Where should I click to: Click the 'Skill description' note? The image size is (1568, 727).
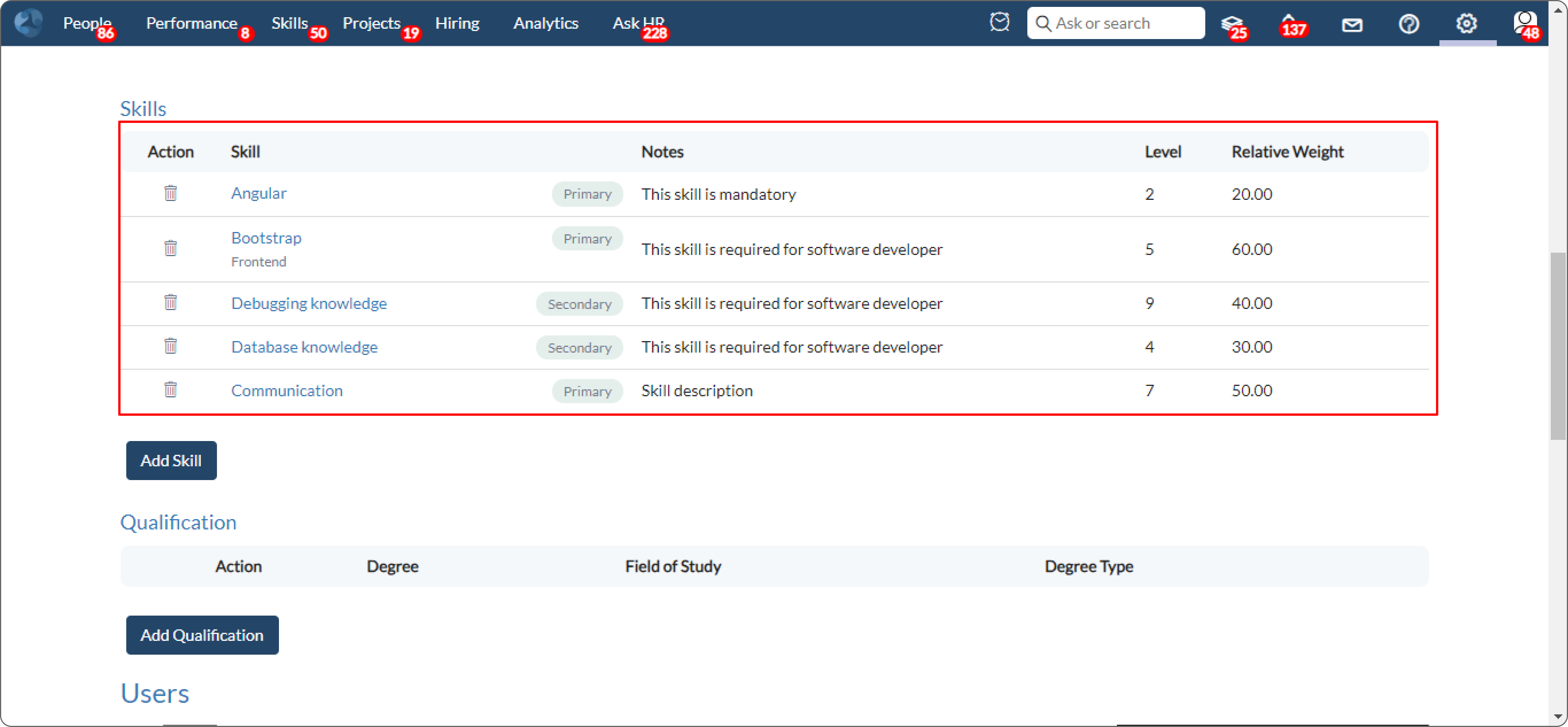point(697,390)
